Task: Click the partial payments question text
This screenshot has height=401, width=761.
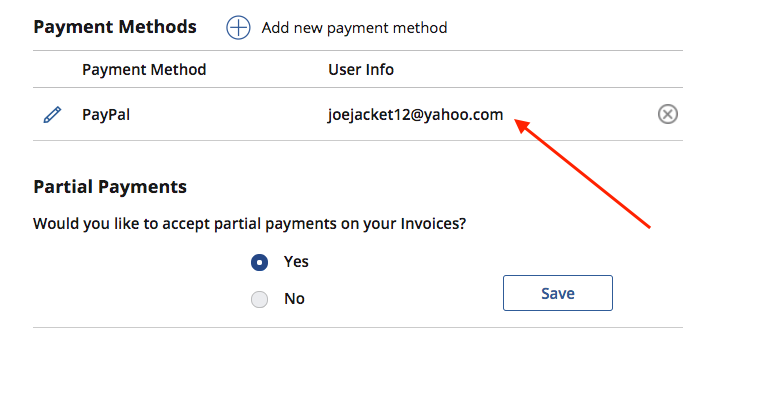Action: tap(250, 224)
